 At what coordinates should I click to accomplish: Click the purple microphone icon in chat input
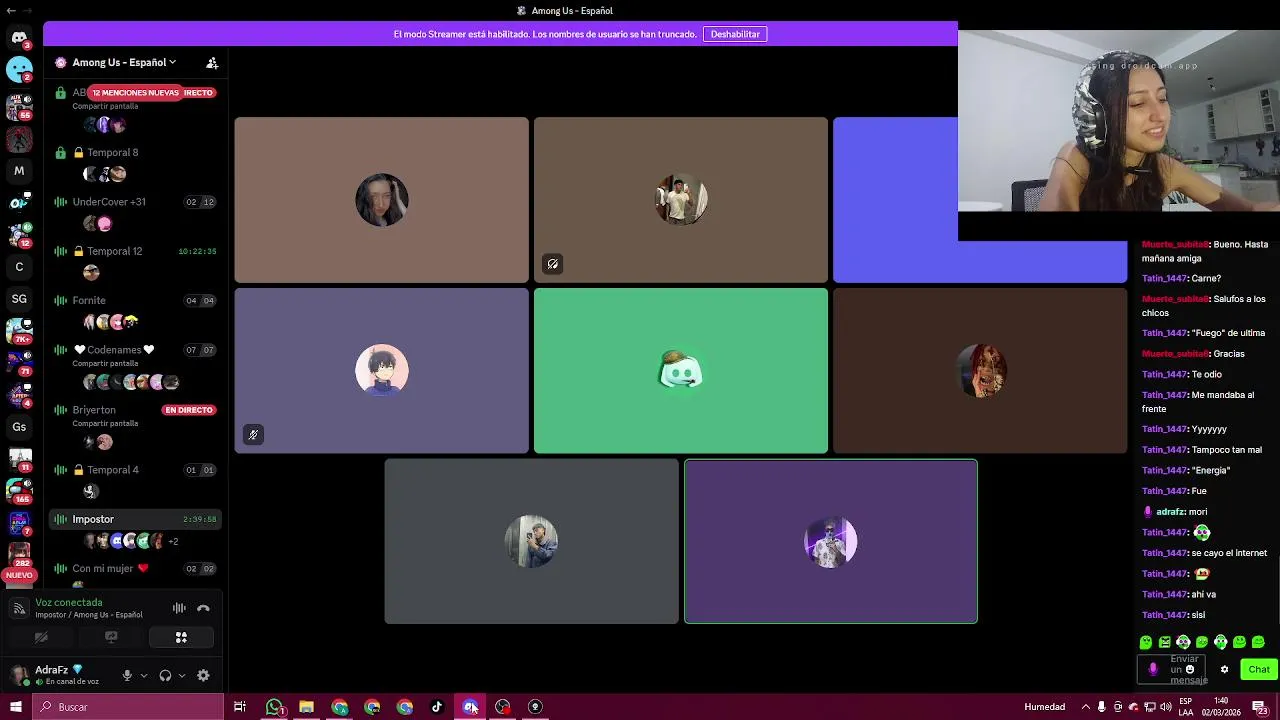pyautogui.click(x=1152, y=670)
